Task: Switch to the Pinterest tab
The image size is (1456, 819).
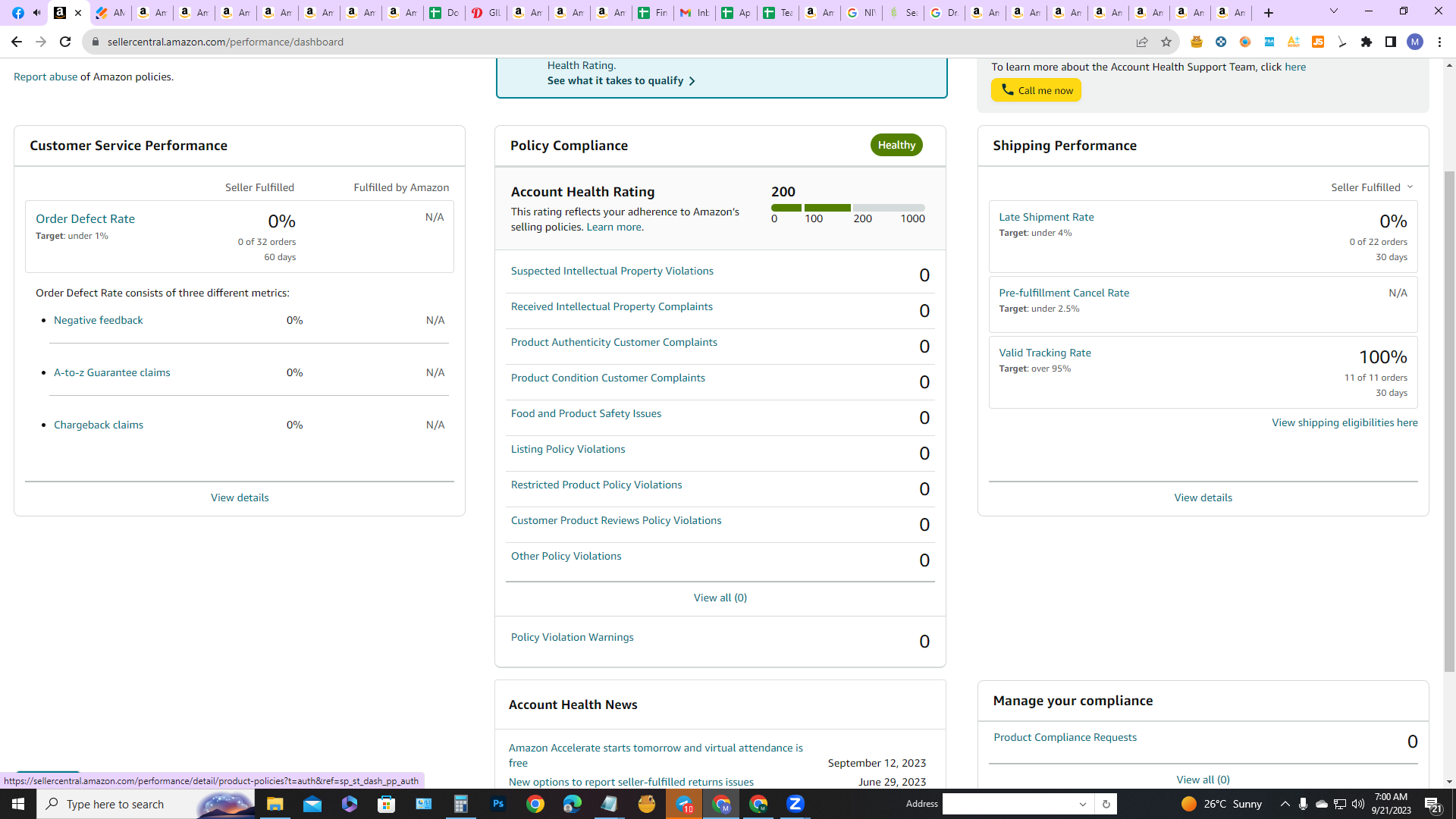Action: point(485,12)
